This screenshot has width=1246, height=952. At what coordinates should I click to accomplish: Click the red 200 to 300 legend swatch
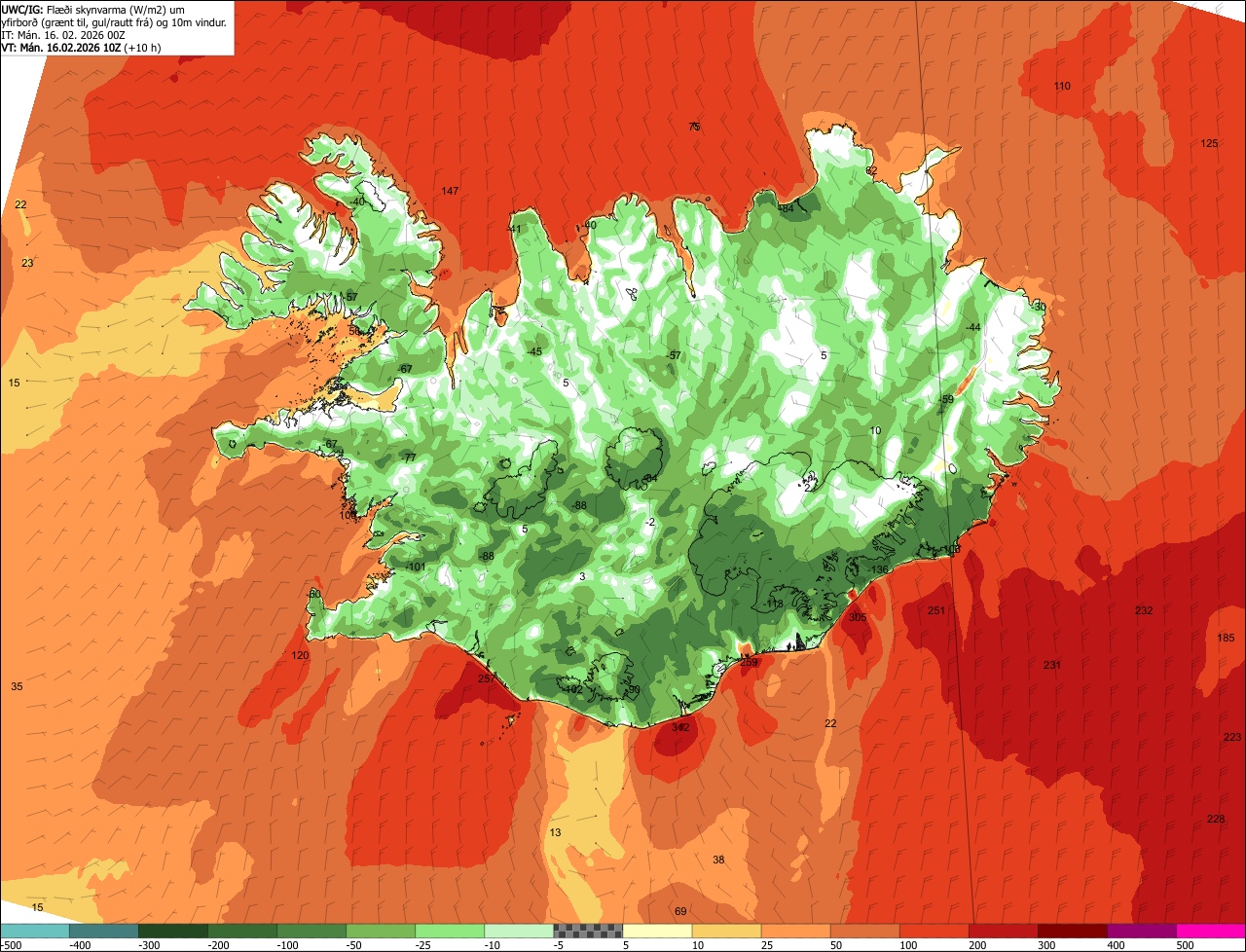pyautogui.click(x=1003, y=930)
